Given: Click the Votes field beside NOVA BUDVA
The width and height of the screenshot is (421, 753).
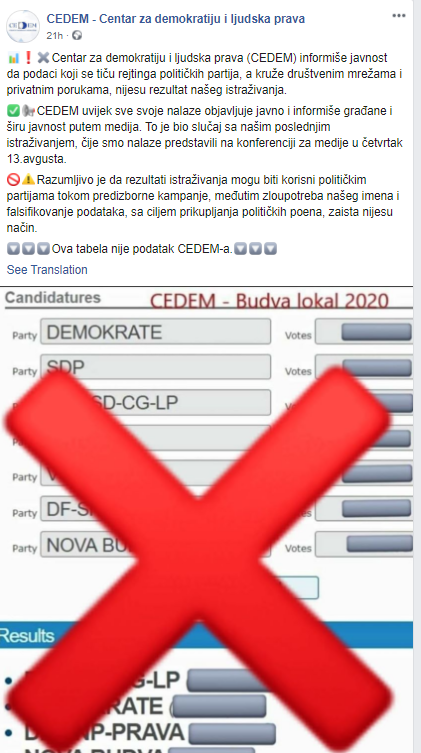Looking at the screenshot, I should (364, 544).
